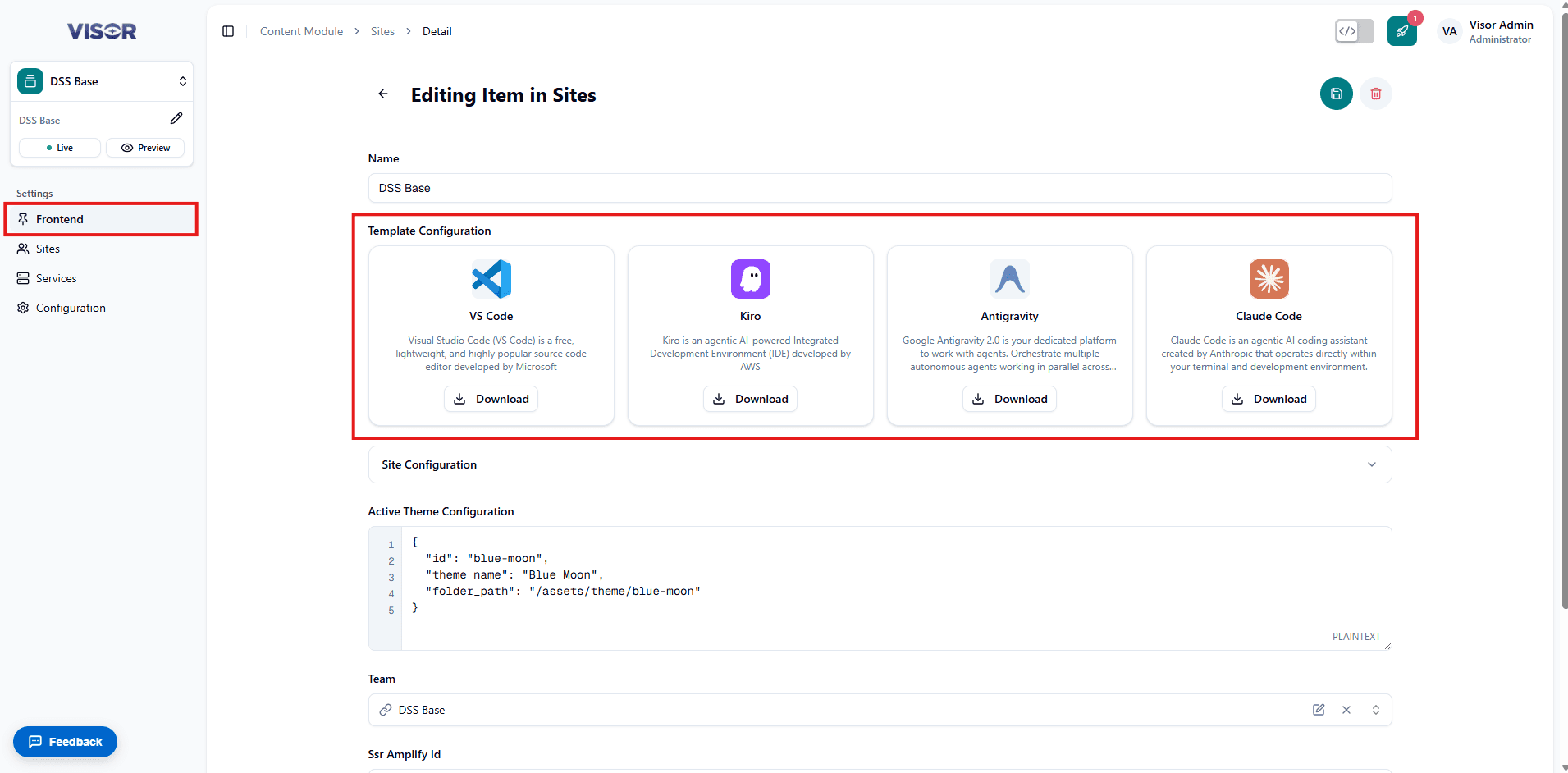The image size is (1568, 773).
Task: Expand the Site Configuration section
Action: point(880,464)
